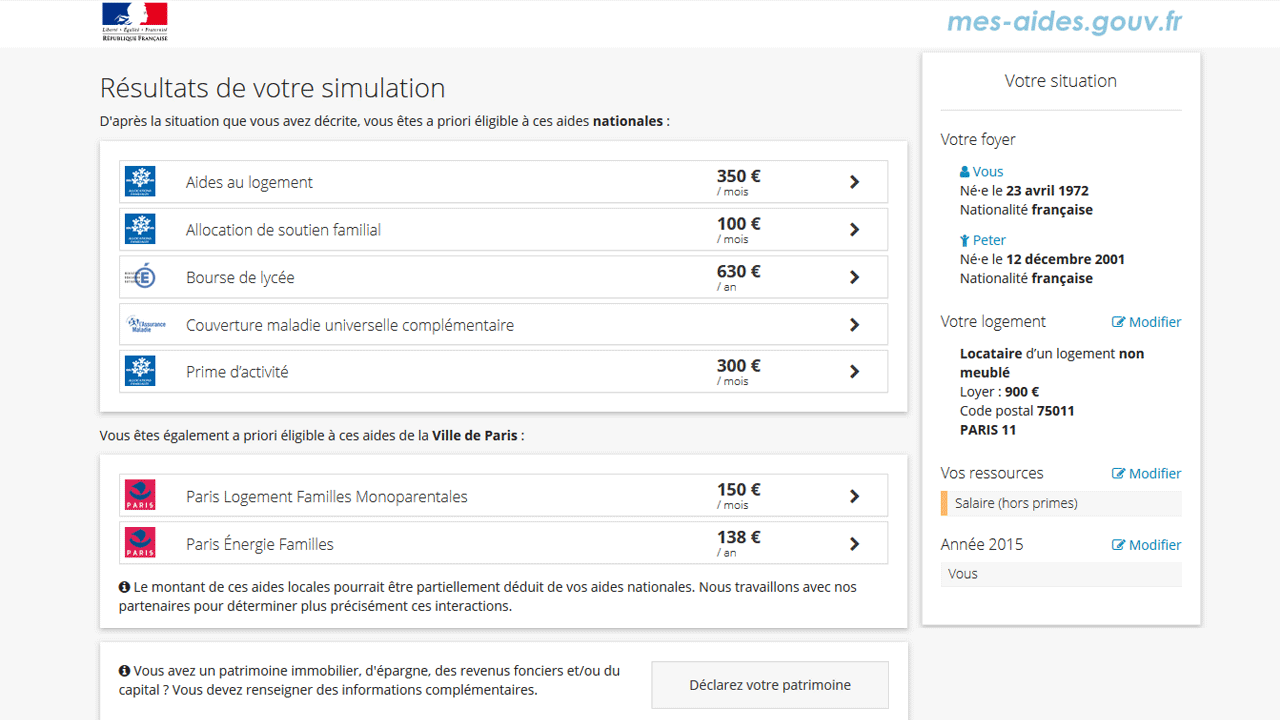
Task: Select the Salaire (hors primes) resource row
Action: click(1061, 503)
